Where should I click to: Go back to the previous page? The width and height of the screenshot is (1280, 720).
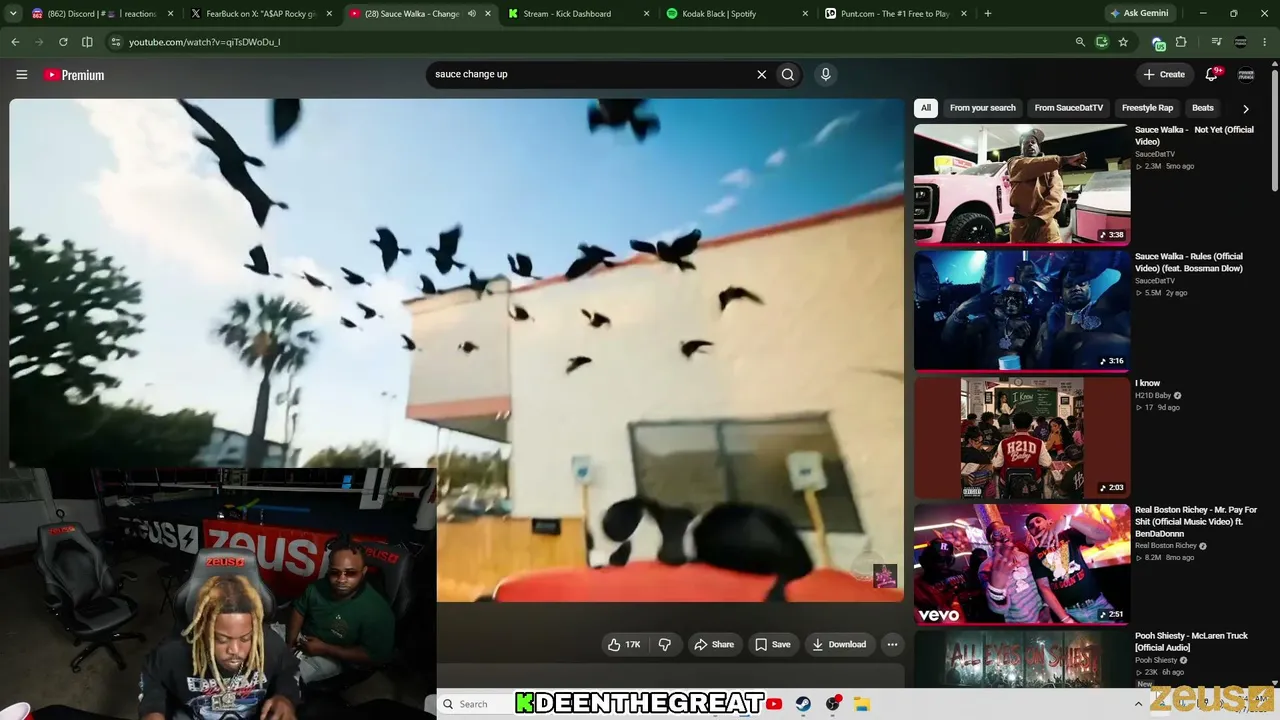tap(15, 42)
